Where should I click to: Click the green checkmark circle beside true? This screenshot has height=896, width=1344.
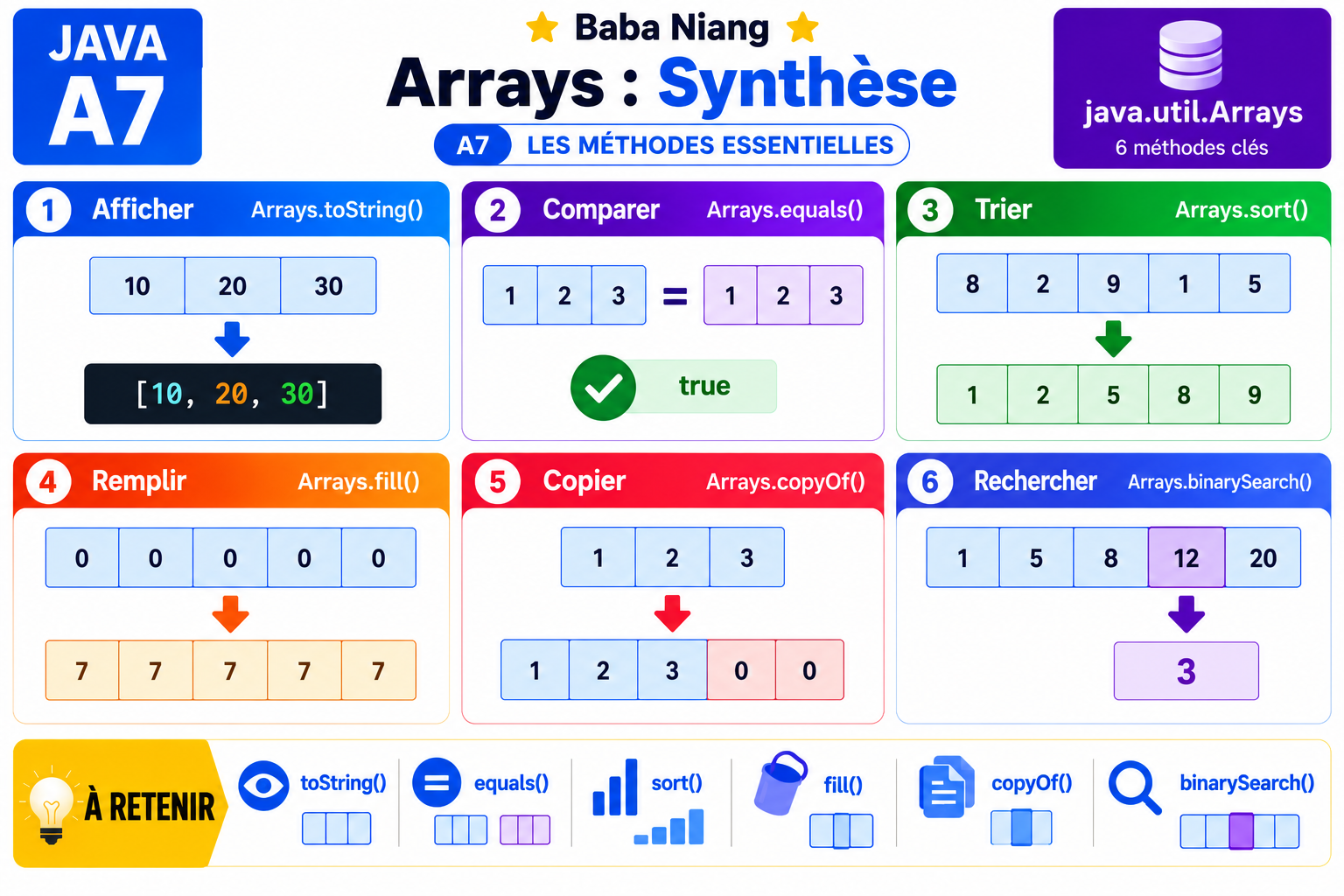[603, 388]
